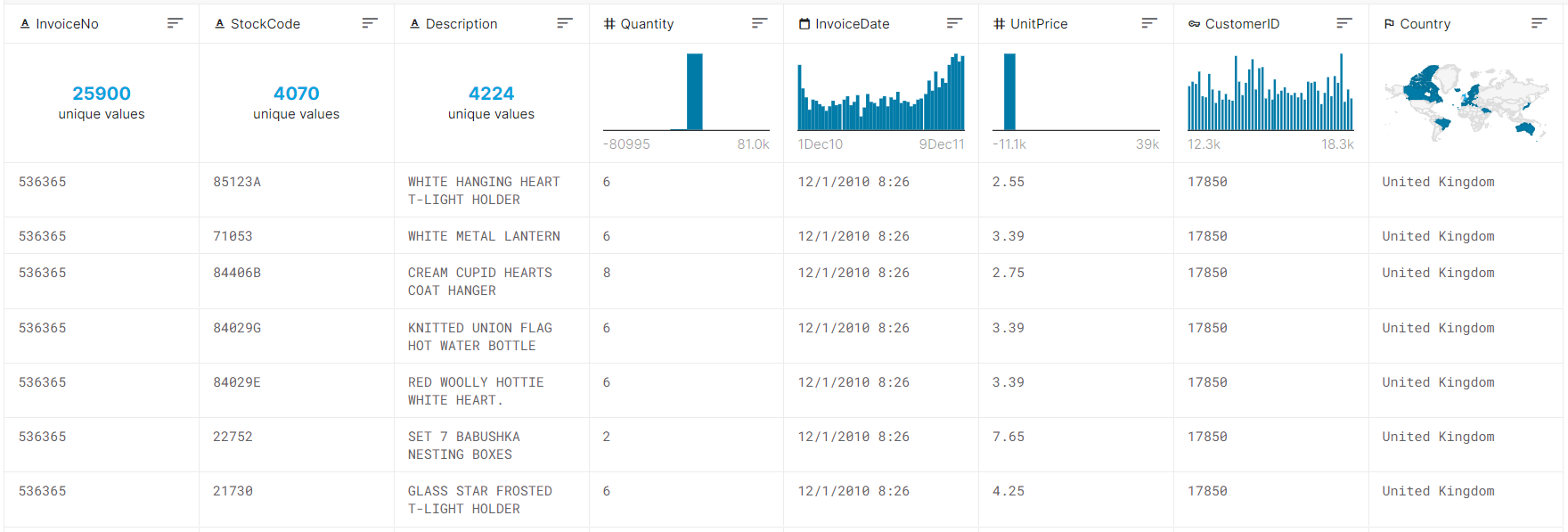Click the 25900 unique values summary
1568x532 pixels.
coord(102,102)
